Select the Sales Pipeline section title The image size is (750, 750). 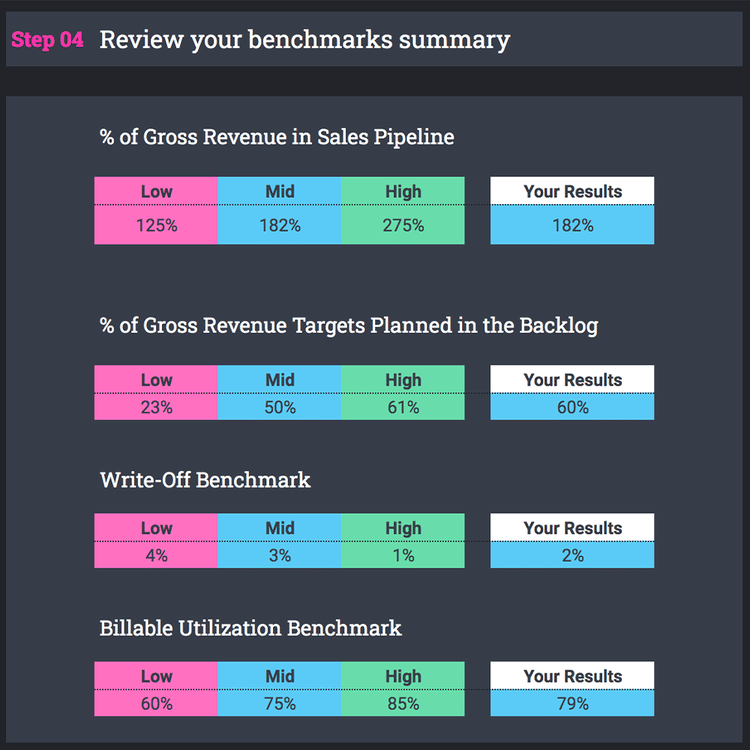(x=277, y=137)
